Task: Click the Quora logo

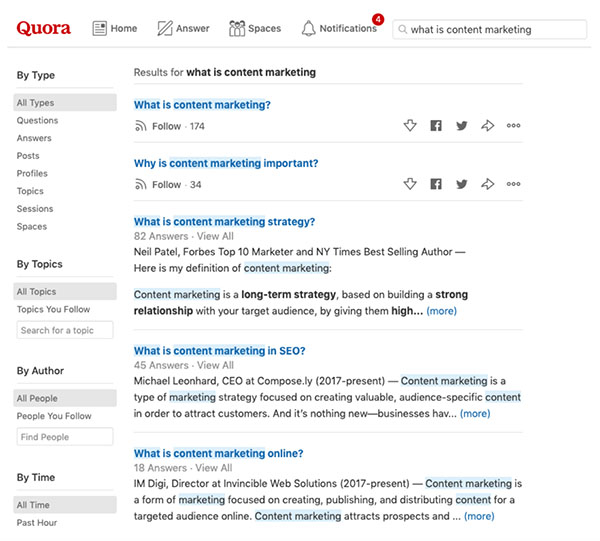Action: (43, 28)
